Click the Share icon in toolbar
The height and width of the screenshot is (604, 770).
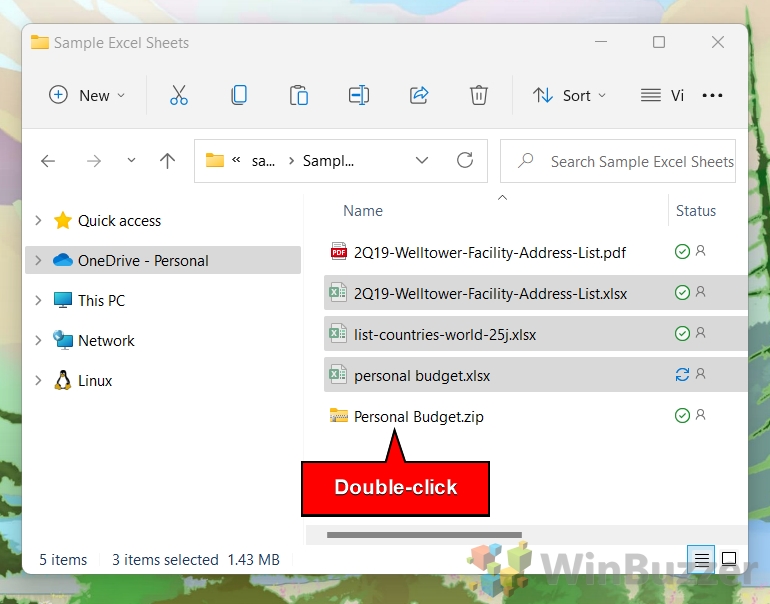(419, 95)
